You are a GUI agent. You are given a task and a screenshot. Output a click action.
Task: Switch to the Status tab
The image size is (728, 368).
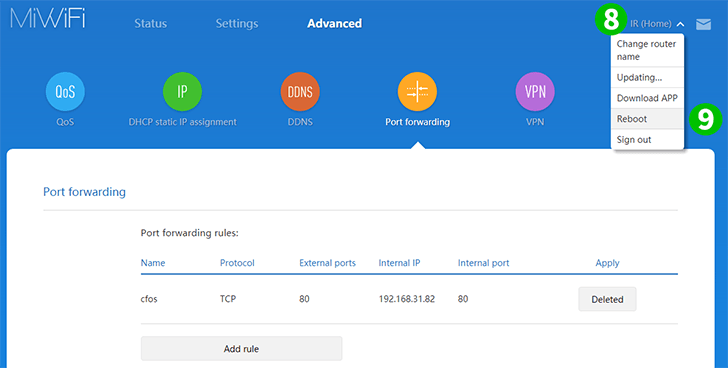[150, 24]
